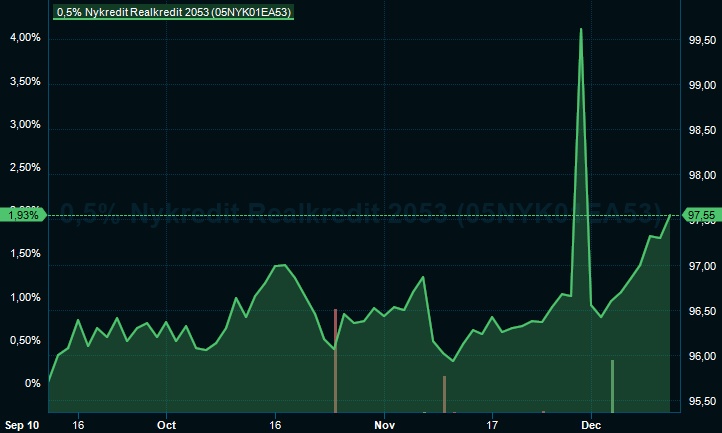The height and width of the screenshot is (433, 722).
Task: Click the green 97,55 price tag
Action: click(700, 215)
